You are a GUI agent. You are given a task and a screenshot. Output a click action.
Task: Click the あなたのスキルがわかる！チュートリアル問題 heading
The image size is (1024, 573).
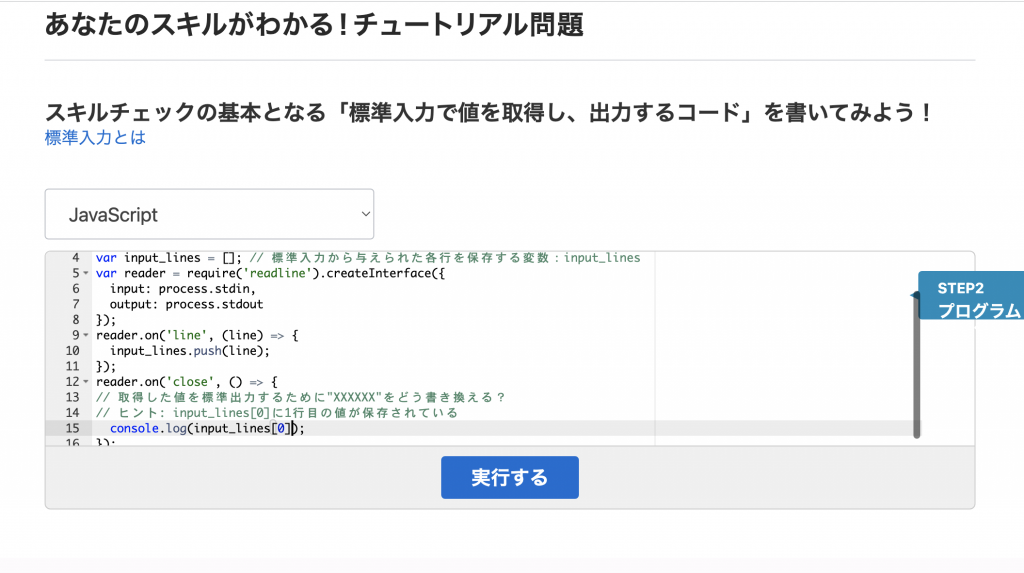click(314, 25)
